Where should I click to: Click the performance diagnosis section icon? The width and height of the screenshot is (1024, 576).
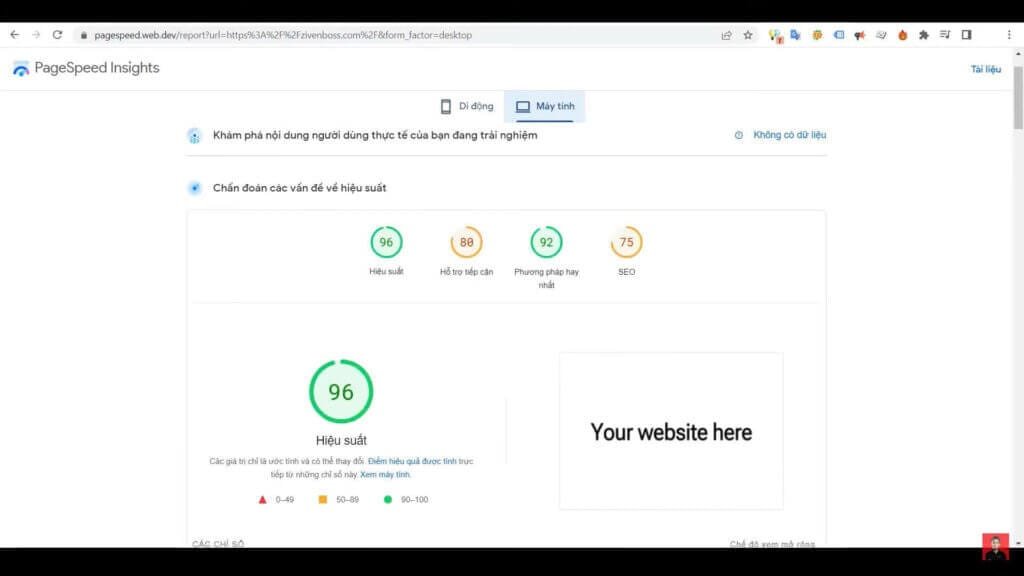click(194, 188)
